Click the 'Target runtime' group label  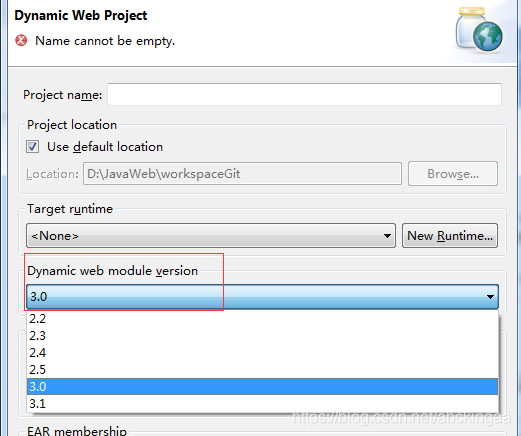[70, 209]
